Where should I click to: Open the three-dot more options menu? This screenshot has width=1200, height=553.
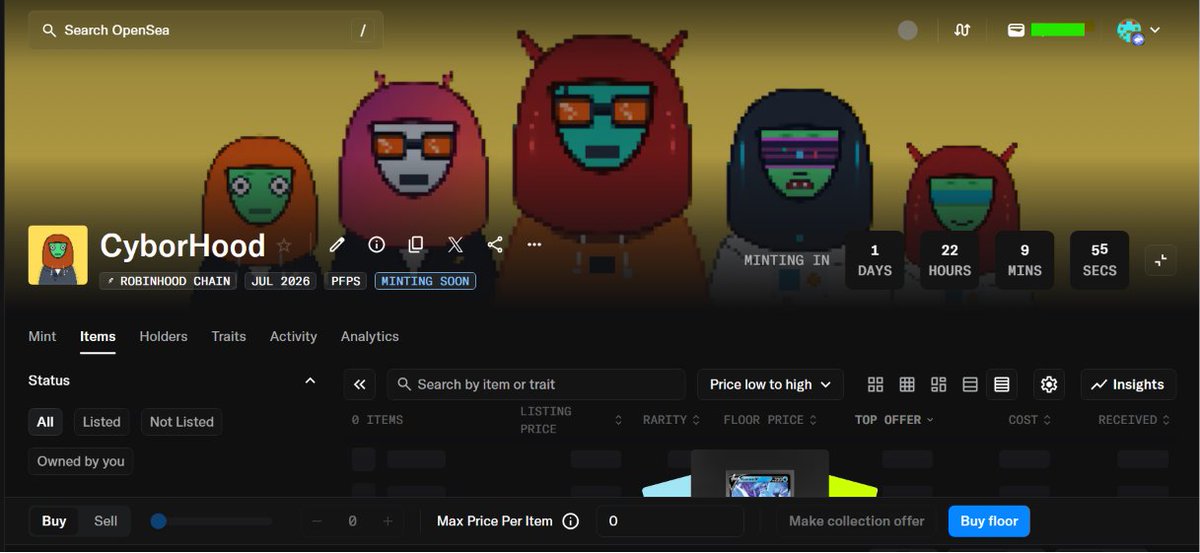click(534, 244)
